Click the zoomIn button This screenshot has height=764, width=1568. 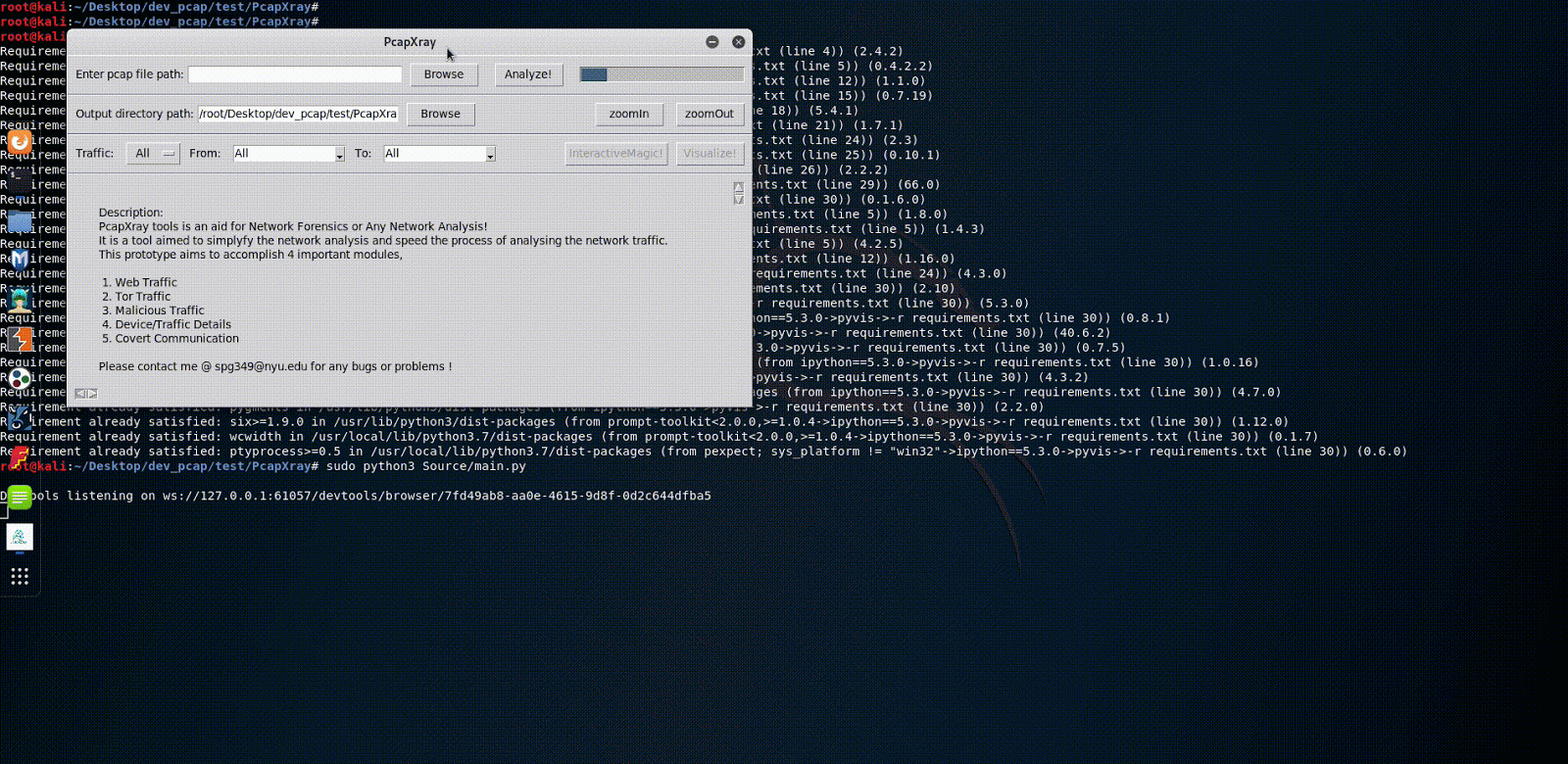[629, 114]
